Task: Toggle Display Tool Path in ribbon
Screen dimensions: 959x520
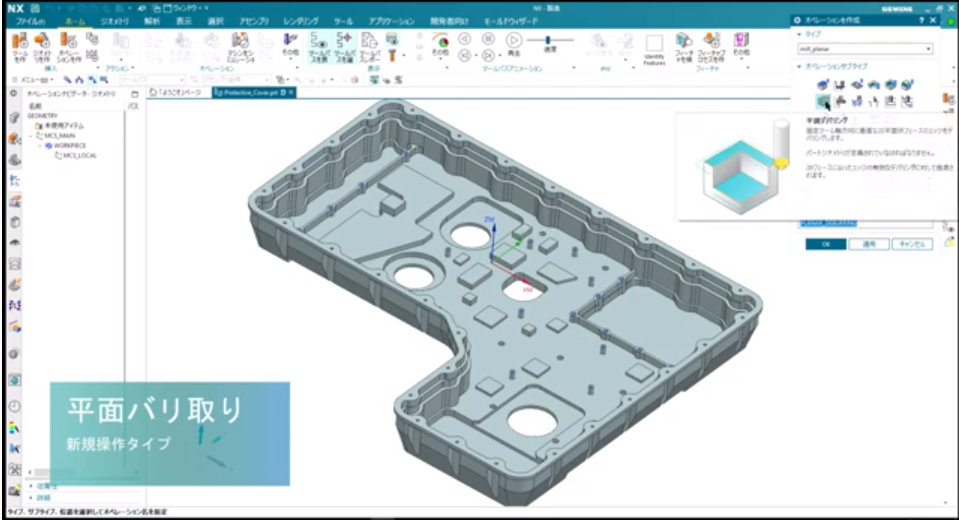Action: 319,47
